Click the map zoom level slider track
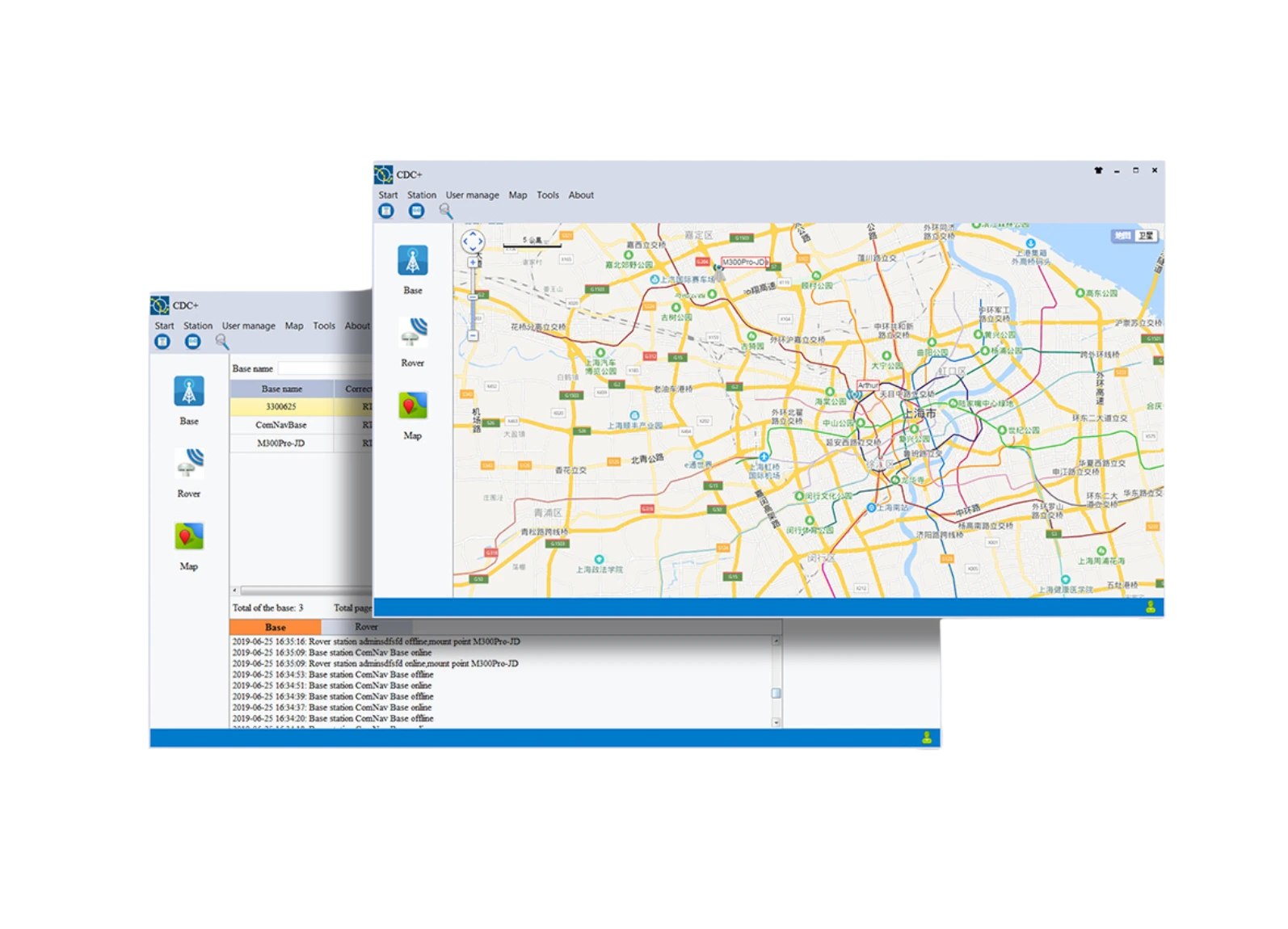Screen dimensions: 1288x929 point(473,299)
